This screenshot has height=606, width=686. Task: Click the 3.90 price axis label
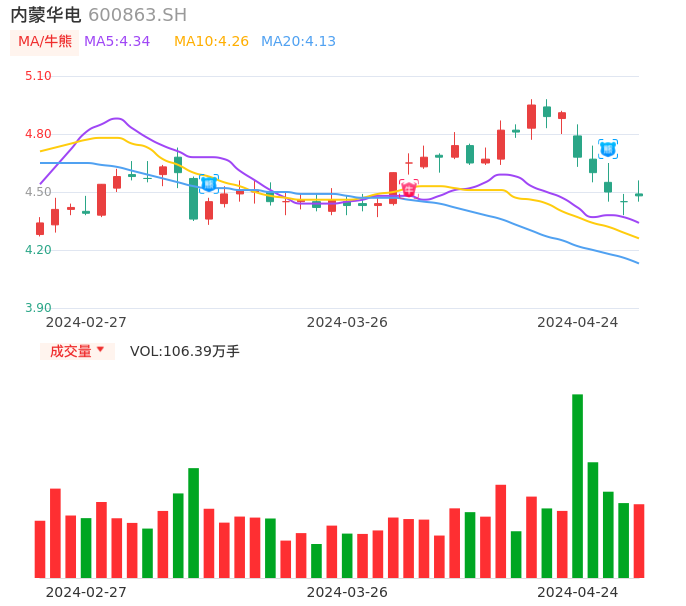coord(38,308)
